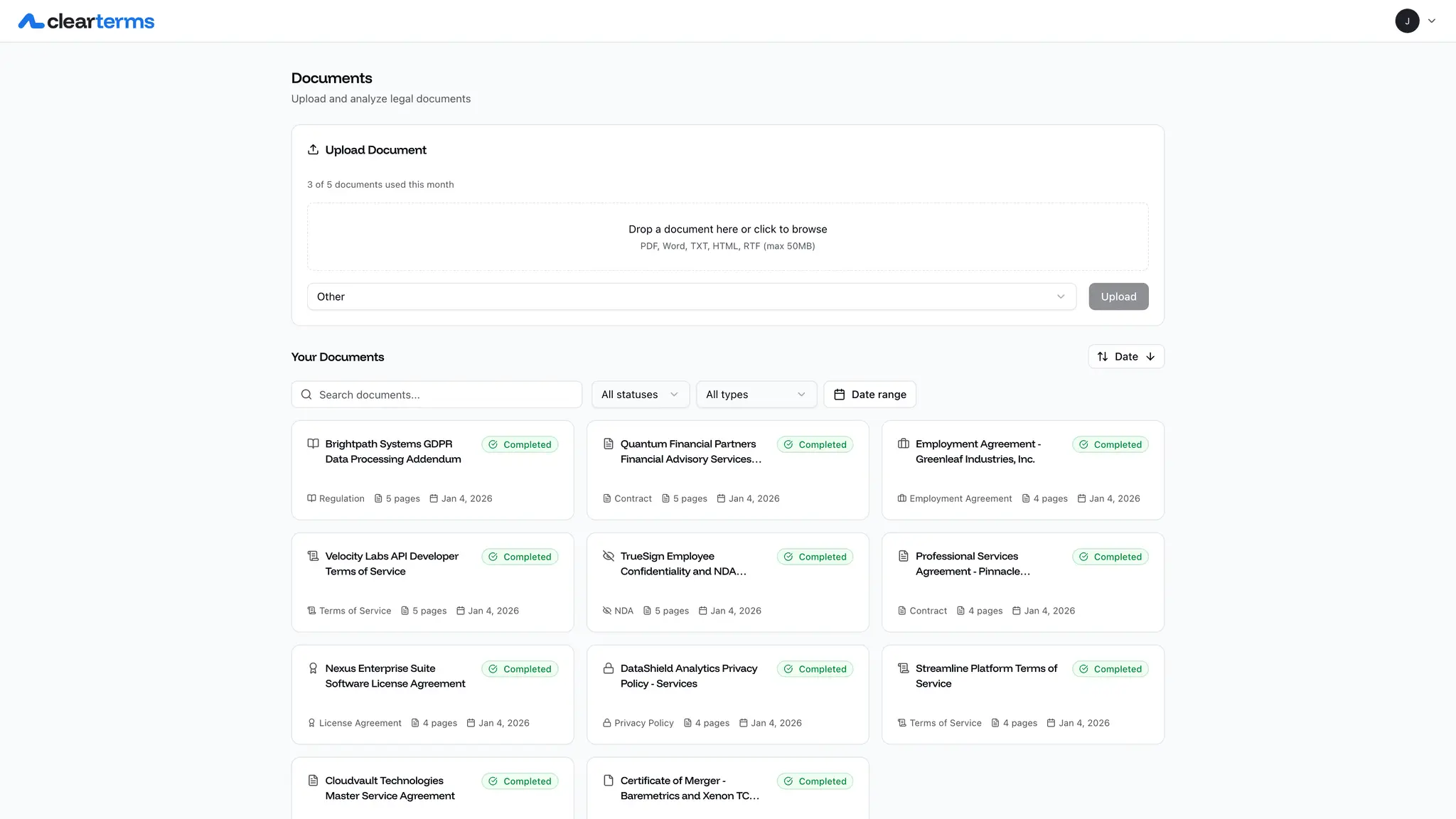
Task: Click Privacy Policy tag on DataShield card
Action: pyautogui.click(x=638, y=723)
